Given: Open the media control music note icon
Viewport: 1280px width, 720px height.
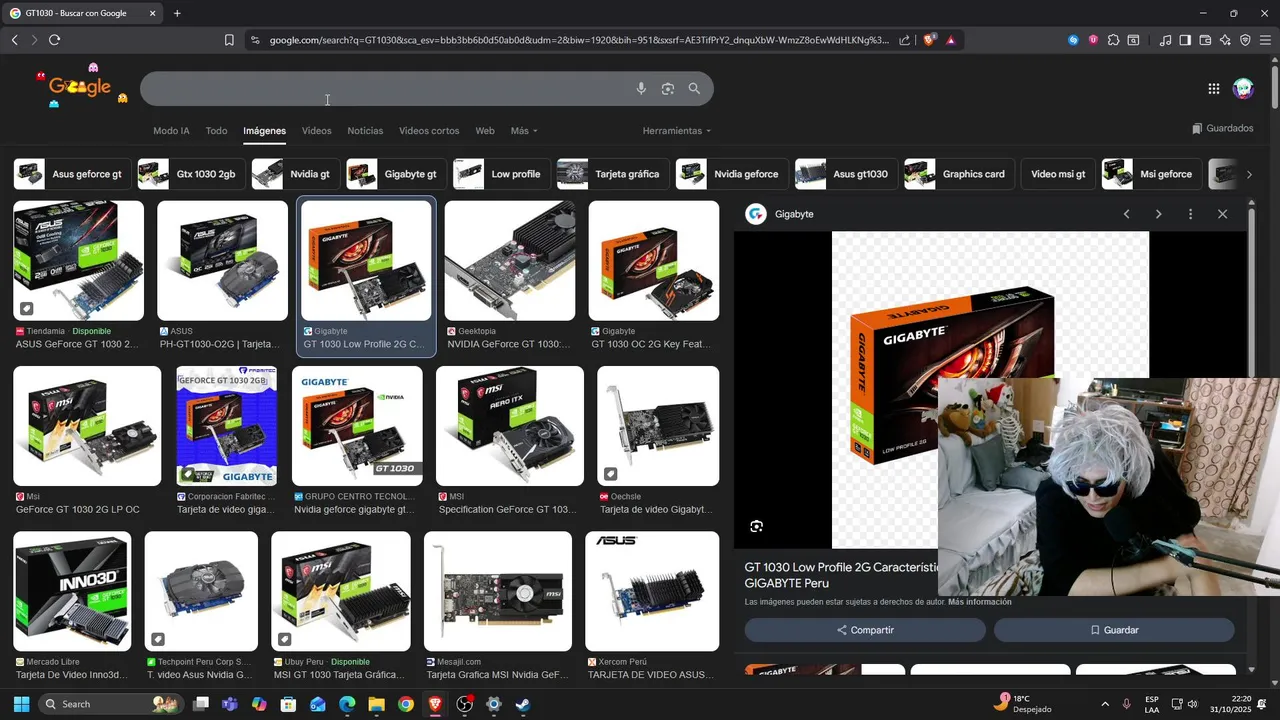Looking at the screenshot, I should coord(1165,40).
